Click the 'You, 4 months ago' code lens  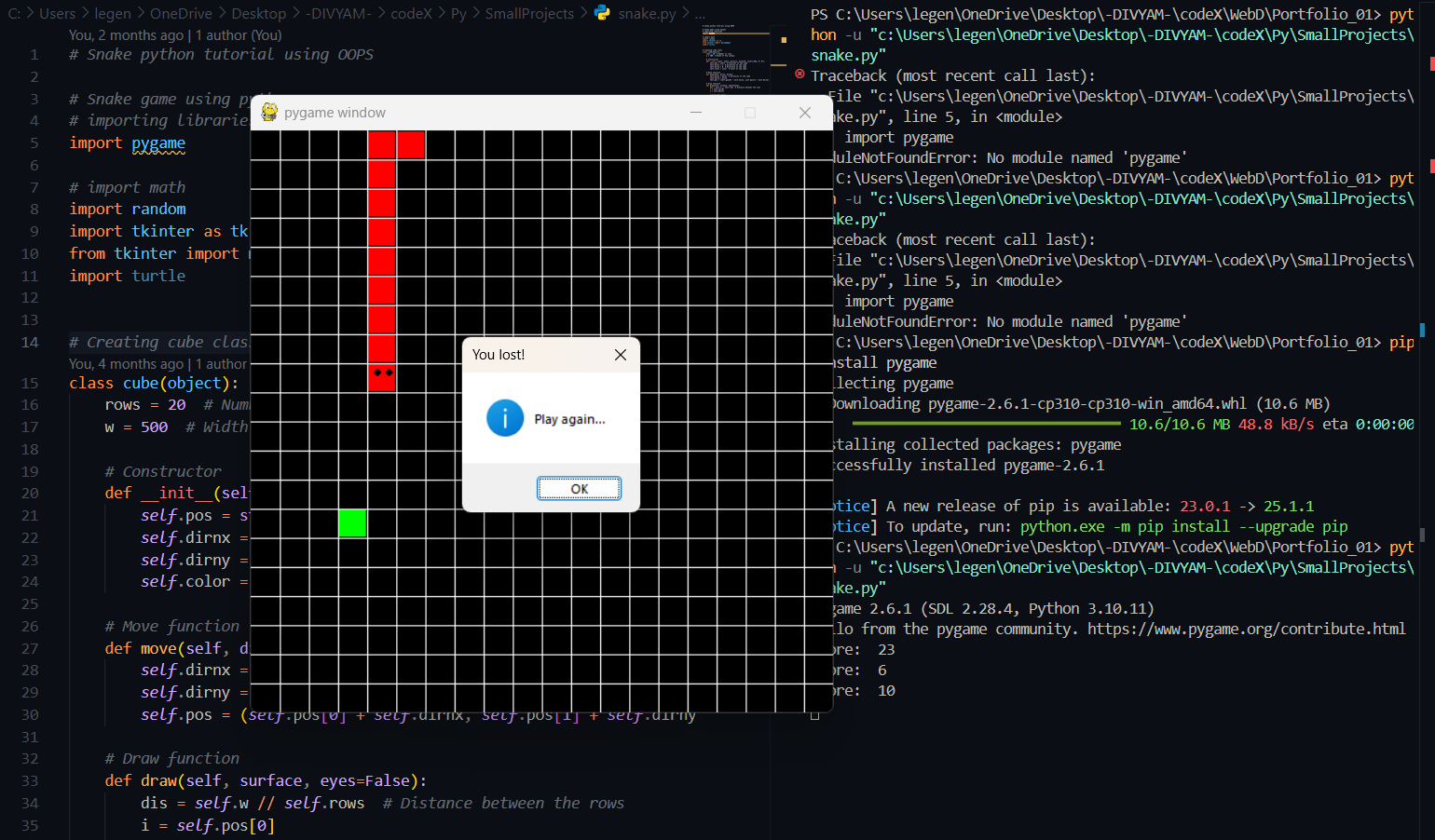pos(158,364)
